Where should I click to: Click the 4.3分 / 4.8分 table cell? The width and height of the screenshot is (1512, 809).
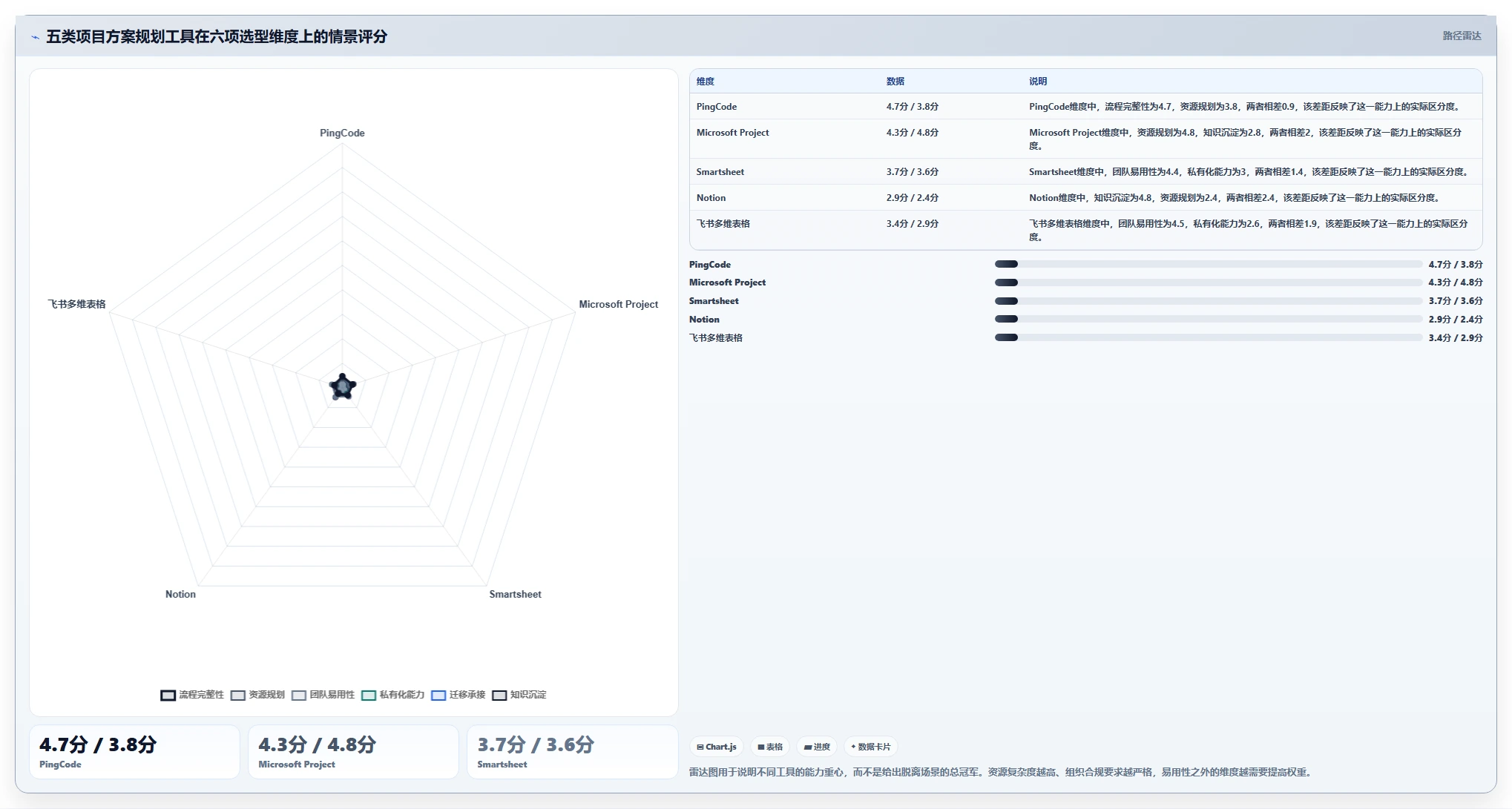(x=912, y=133)
